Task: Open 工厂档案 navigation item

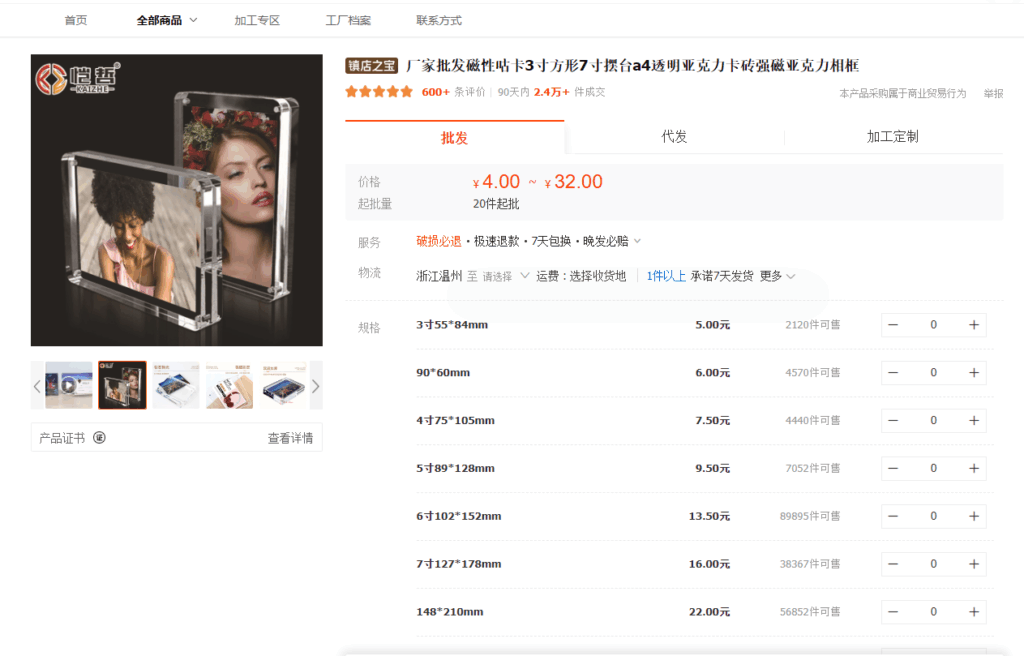Action: (x=348, y=20)
